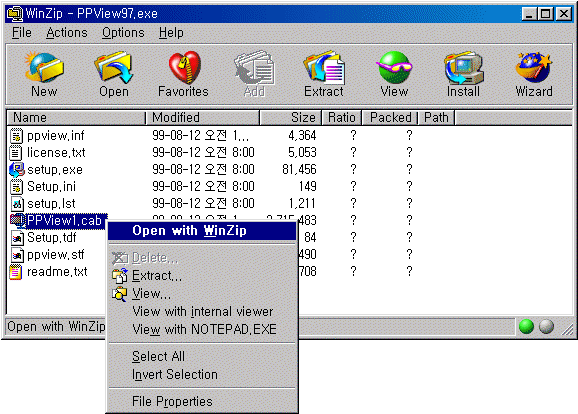Select the license.txt file name

click(56, 153)
